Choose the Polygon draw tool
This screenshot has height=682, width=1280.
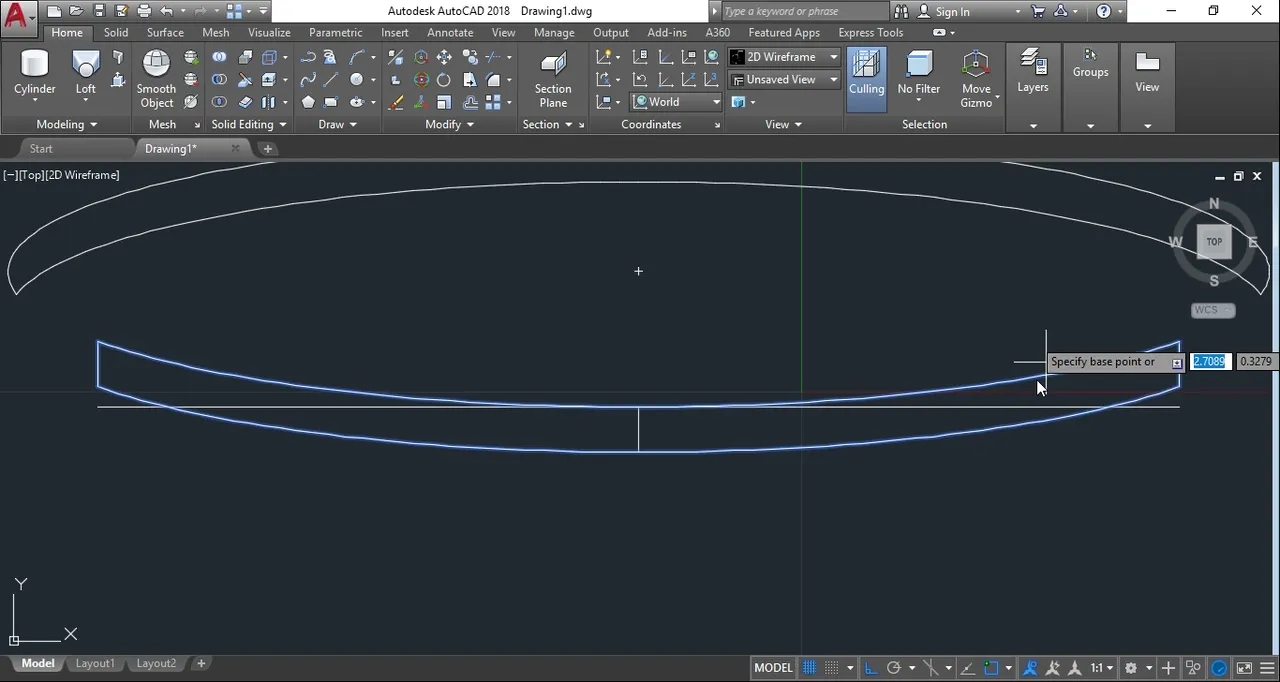pos(308,102)
